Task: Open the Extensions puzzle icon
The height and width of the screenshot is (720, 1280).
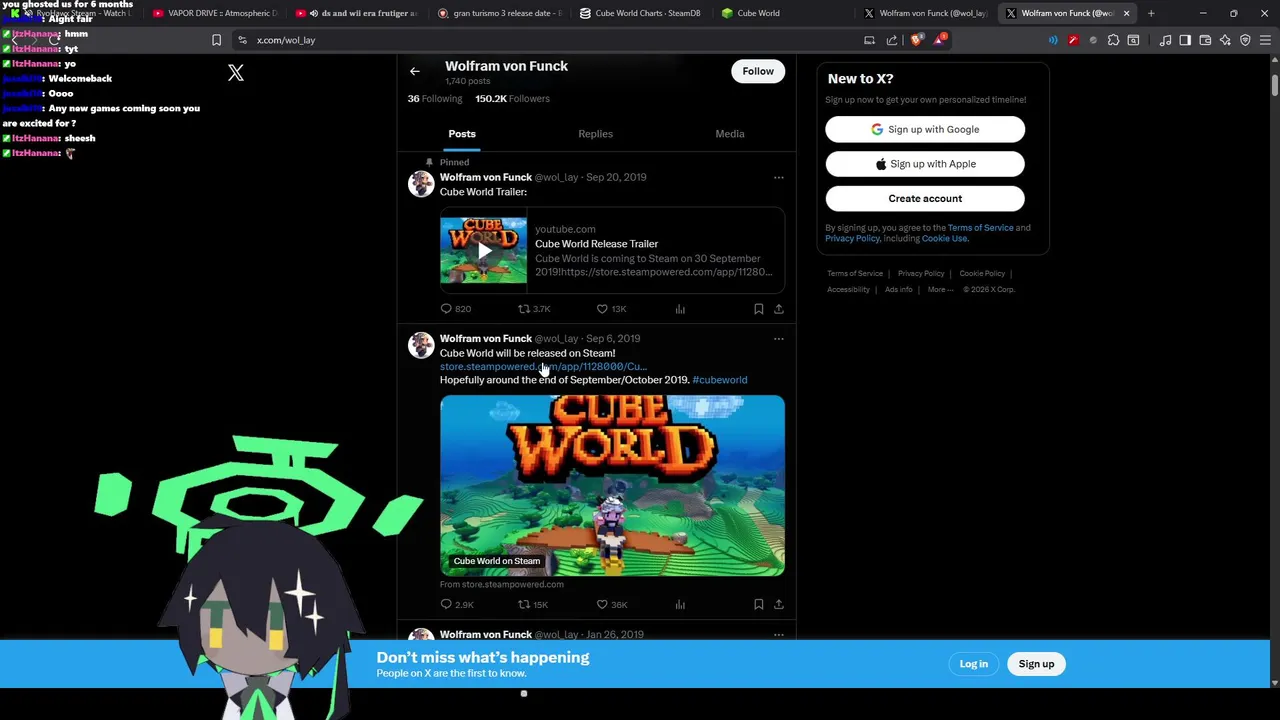Action: [1113, 40]
